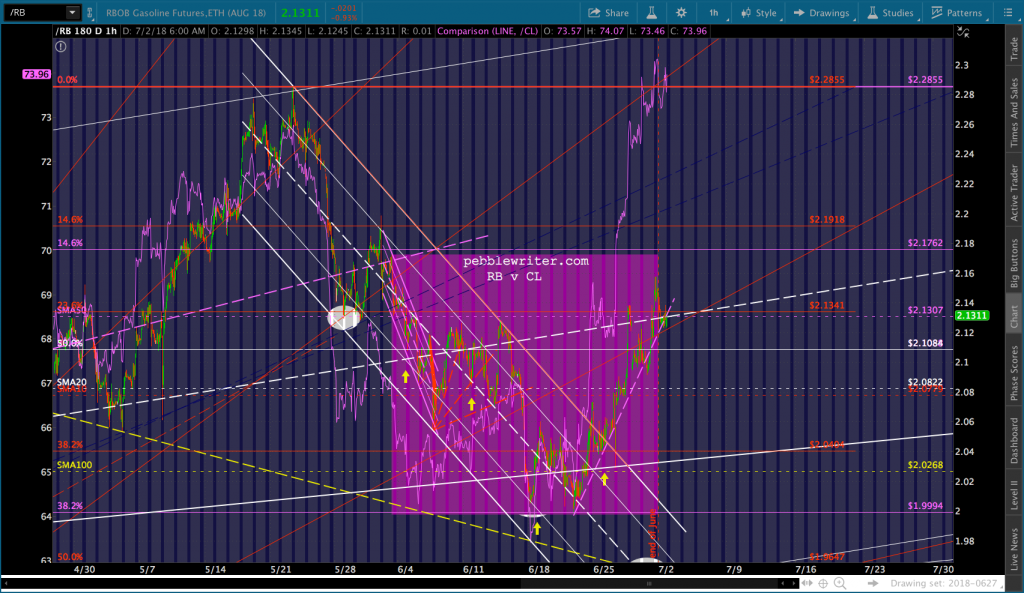The image size is (1024, 593).
Task: Toggle the Phase Scores sidebar panel
Action: click(1013, 373)
